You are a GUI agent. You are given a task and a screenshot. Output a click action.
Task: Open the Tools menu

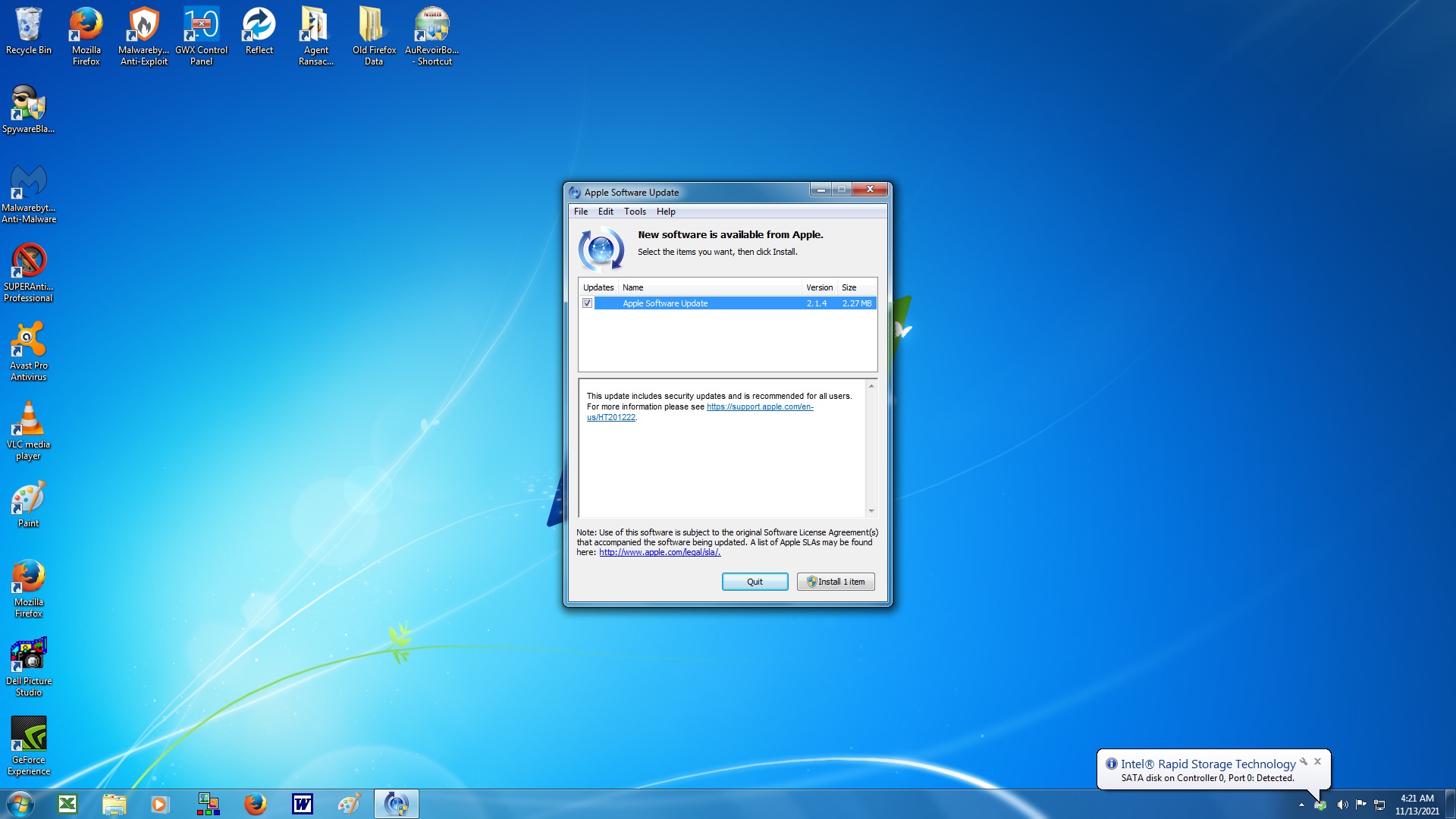pos(635,212)
